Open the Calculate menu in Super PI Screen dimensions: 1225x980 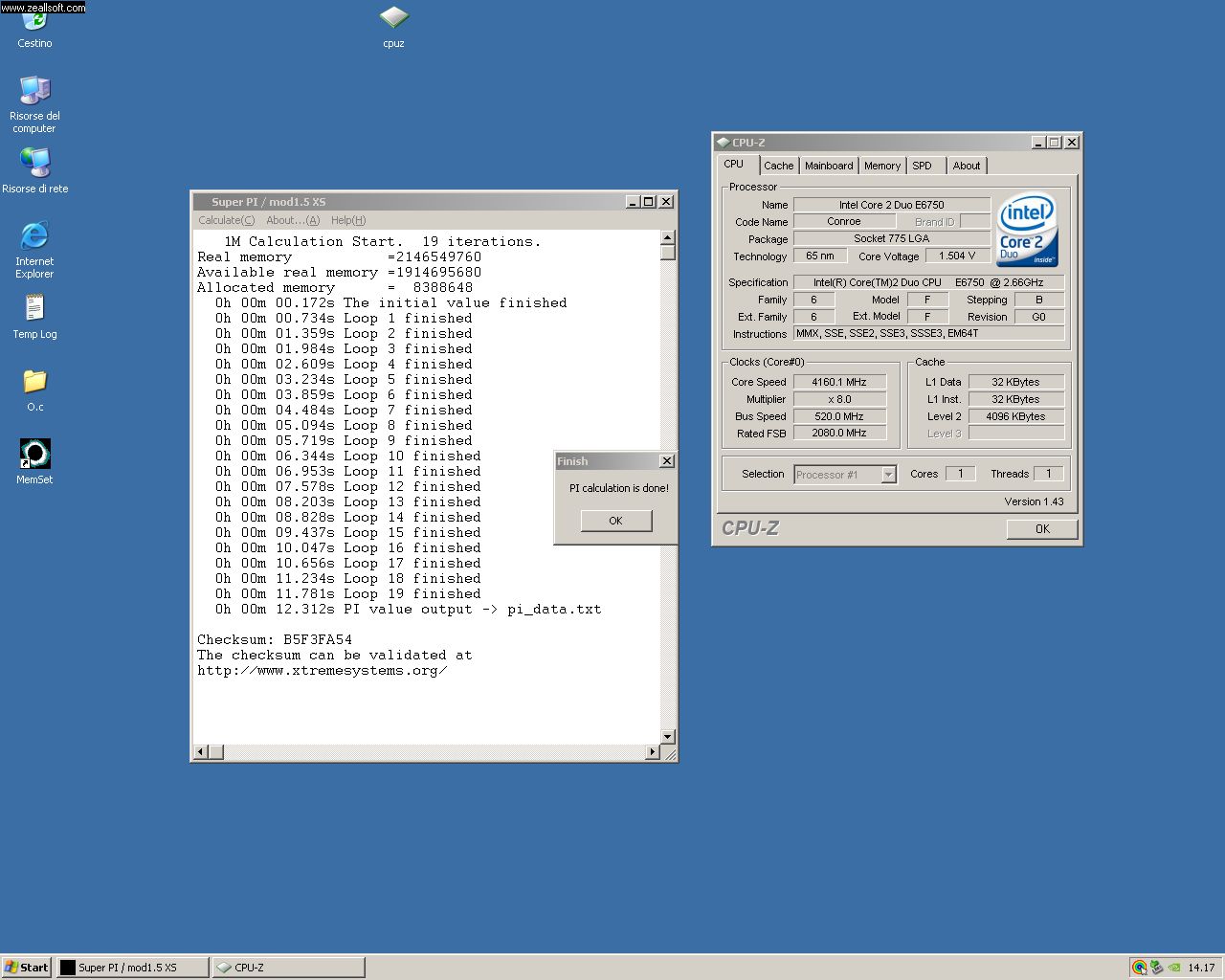point(227,220)
